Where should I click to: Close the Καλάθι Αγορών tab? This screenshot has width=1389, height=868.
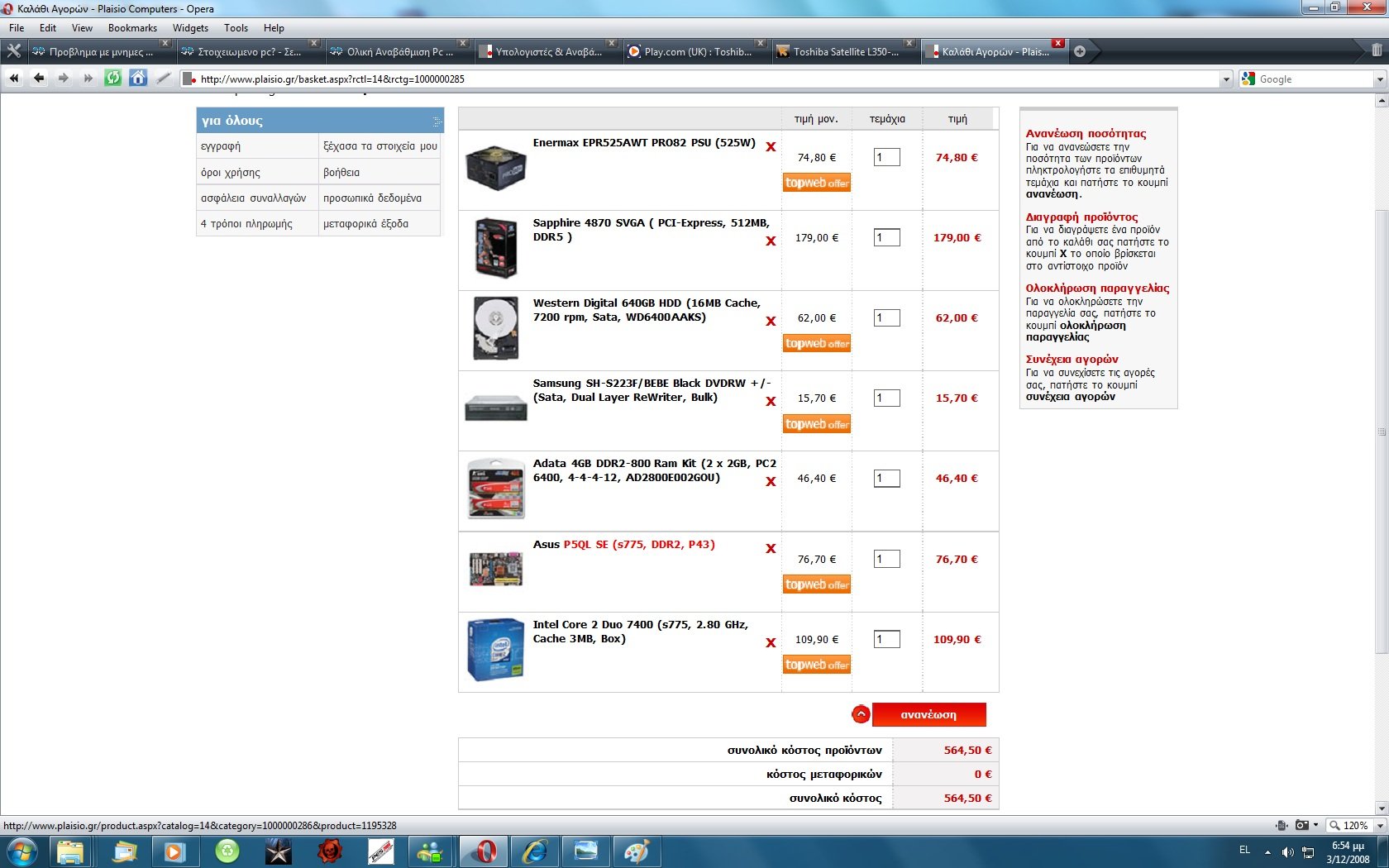(1057, 43)
